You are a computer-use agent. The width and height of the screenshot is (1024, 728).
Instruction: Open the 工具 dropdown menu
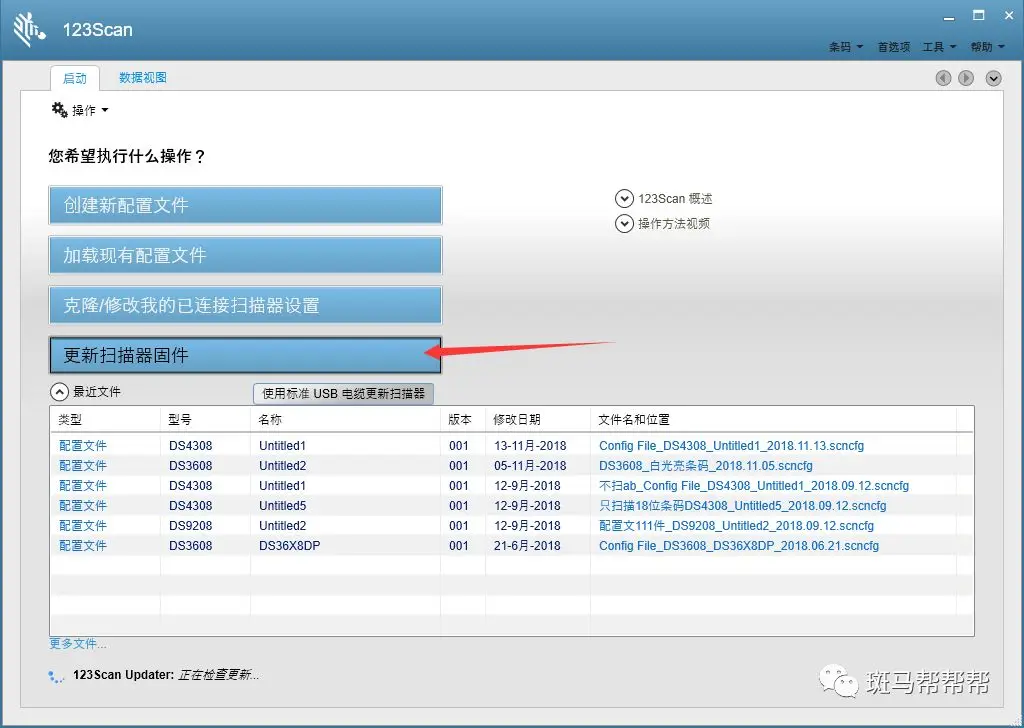938,47
